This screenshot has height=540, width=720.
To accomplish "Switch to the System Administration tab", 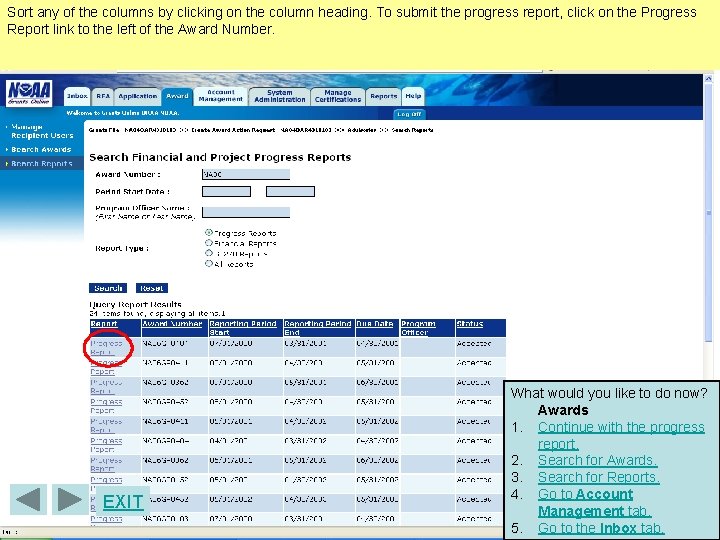I will coord(280,96).
